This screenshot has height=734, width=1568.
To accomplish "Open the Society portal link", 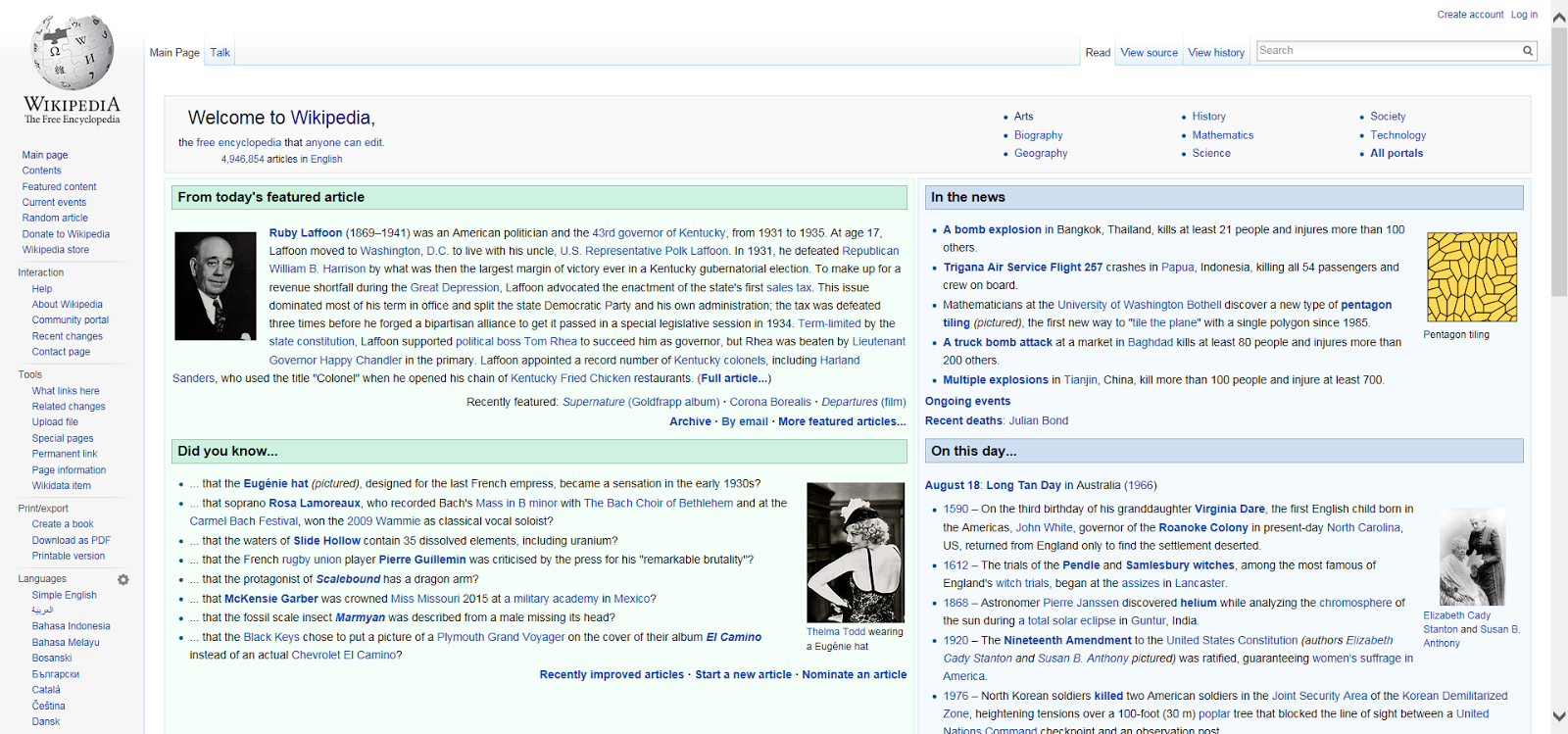I will coord(1388,117).
